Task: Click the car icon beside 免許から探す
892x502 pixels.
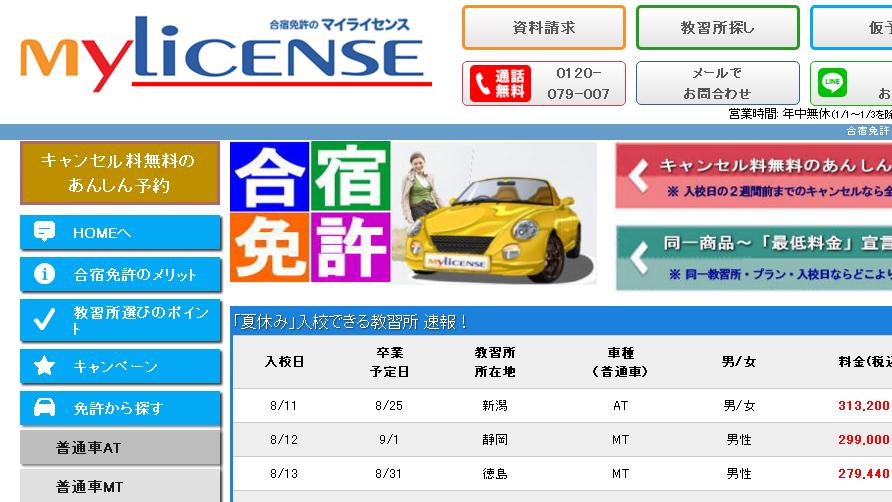Action: point(44,408)
